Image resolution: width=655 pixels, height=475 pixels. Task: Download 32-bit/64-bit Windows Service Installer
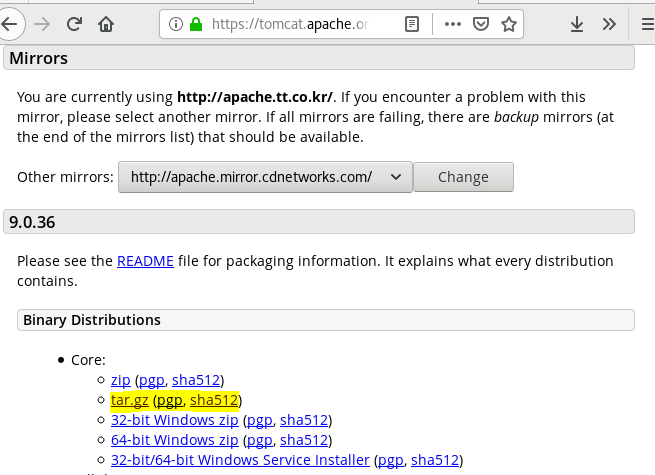pyautogui.click(x=240, y=460)
